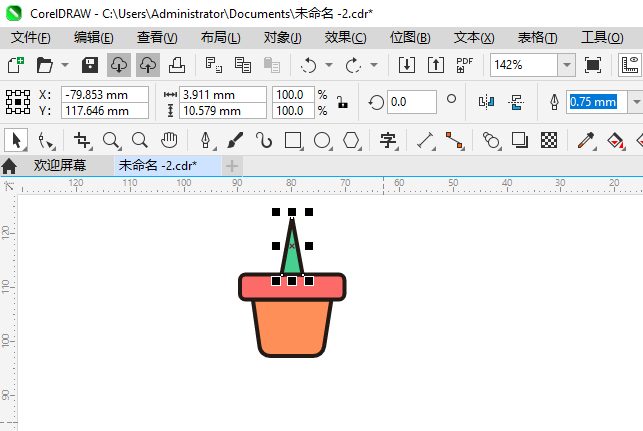
Task: Undo the last action
Action: coord(308,65)
